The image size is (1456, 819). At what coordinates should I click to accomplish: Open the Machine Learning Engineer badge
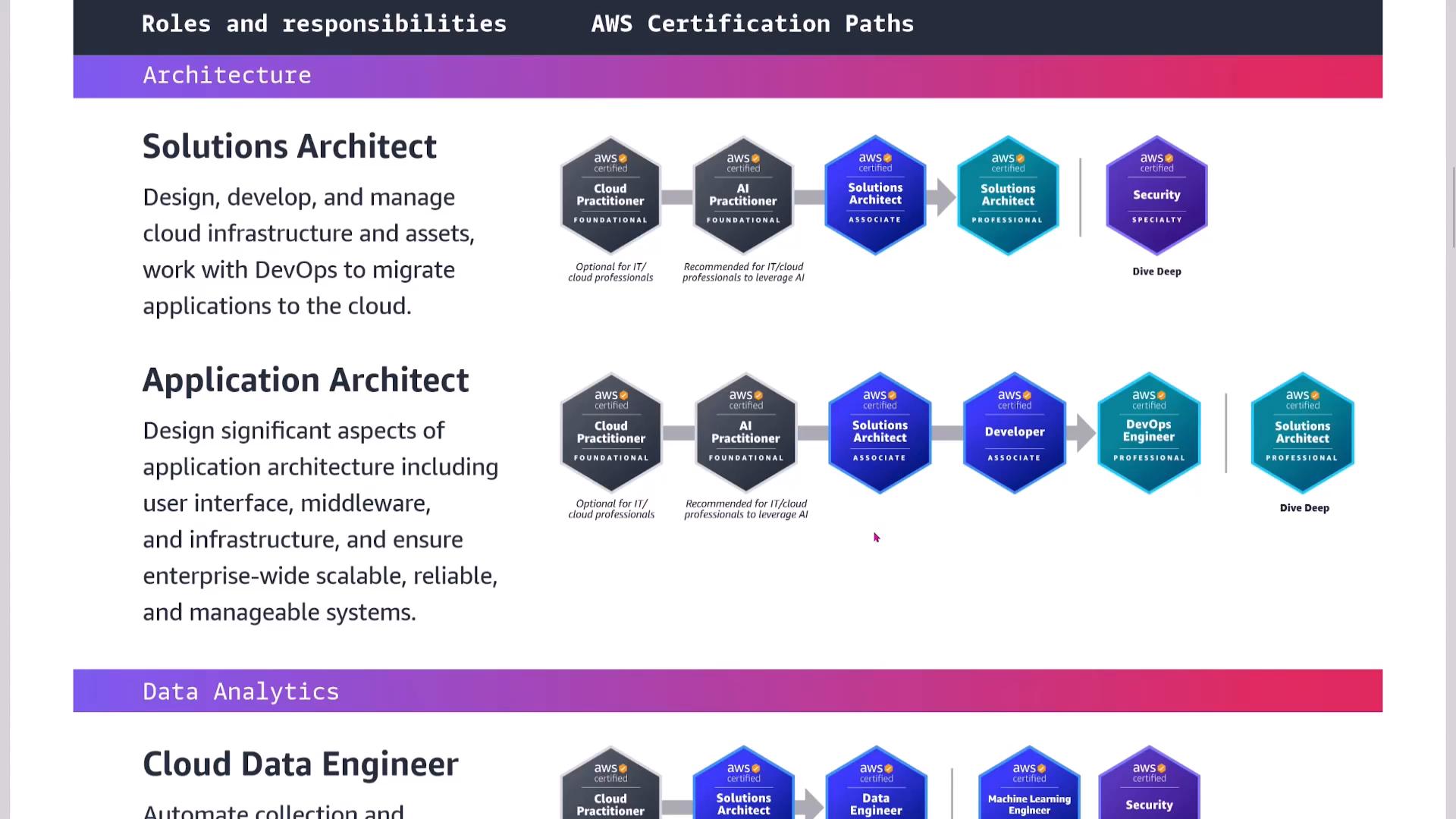pos(1029,783)
